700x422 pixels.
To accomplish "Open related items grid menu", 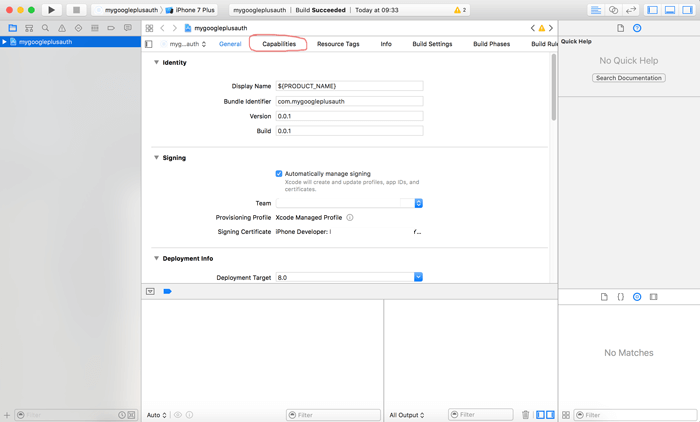I will (x=150, y=28).
